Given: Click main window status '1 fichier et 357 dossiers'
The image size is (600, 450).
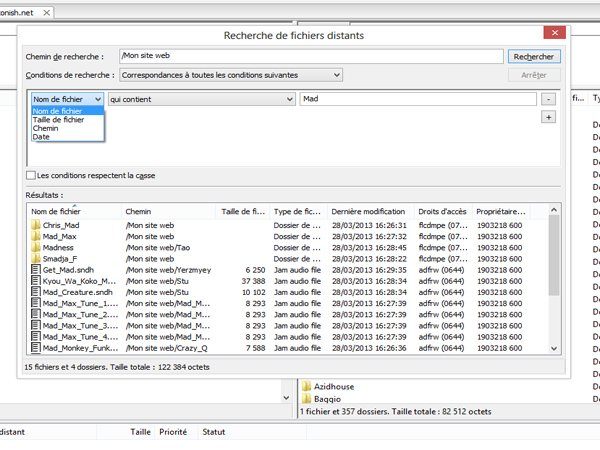Looking at the screenshot, I should pyautogui.click(x=344, y=412).
